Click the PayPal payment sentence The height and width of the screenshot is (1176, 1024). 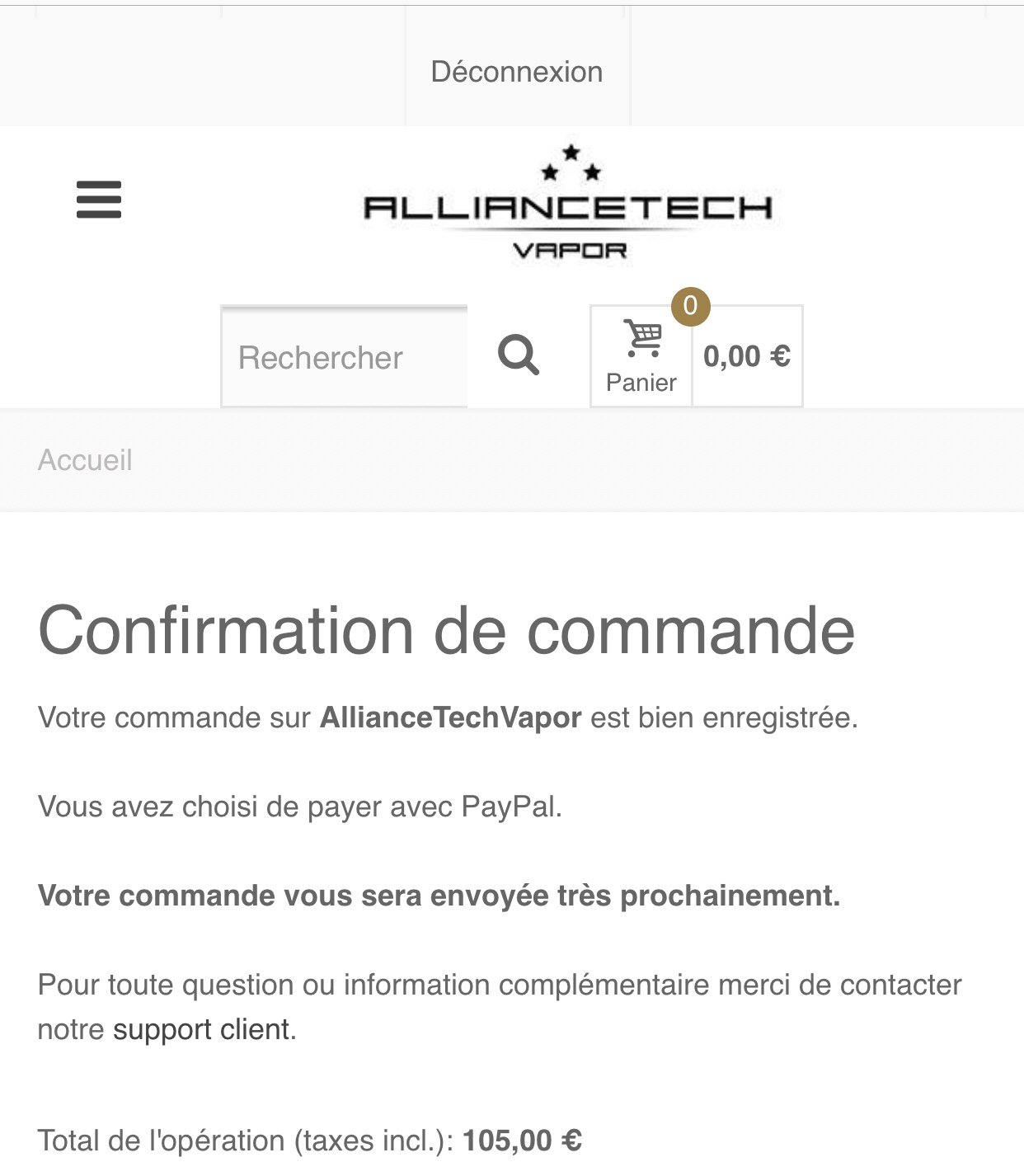click(x=300, y=807)
